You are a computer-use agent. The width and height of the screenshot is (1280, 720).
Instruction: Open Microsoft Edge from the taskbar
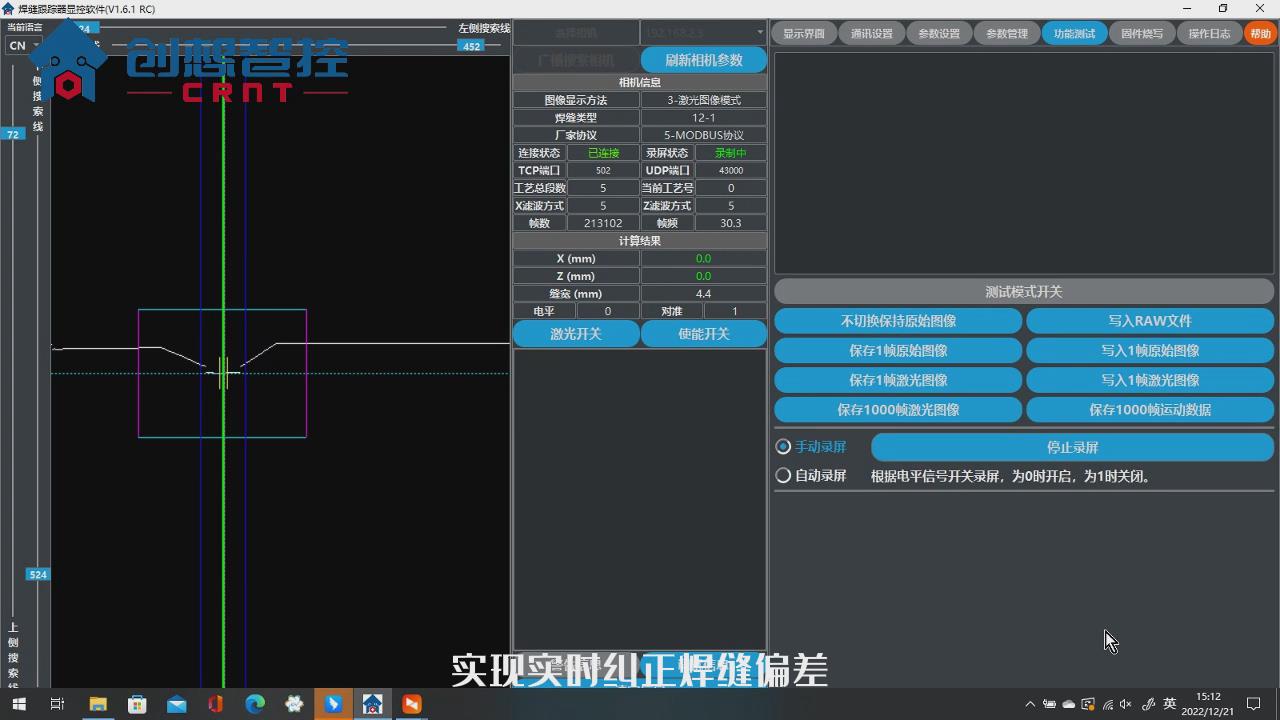coord(254,704)
